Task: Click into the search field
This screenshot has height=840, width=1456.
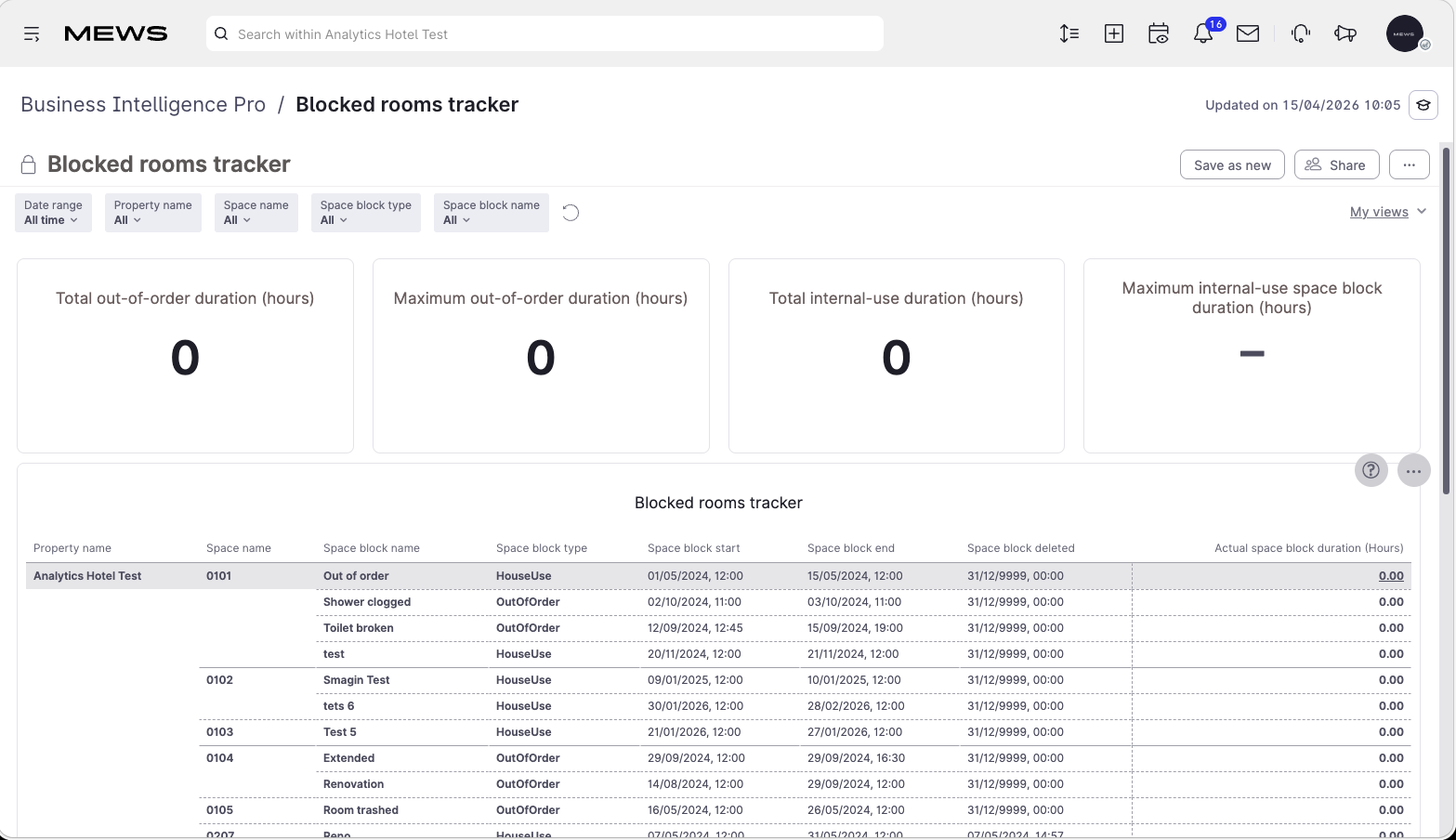Action: (x=544, y=34)
